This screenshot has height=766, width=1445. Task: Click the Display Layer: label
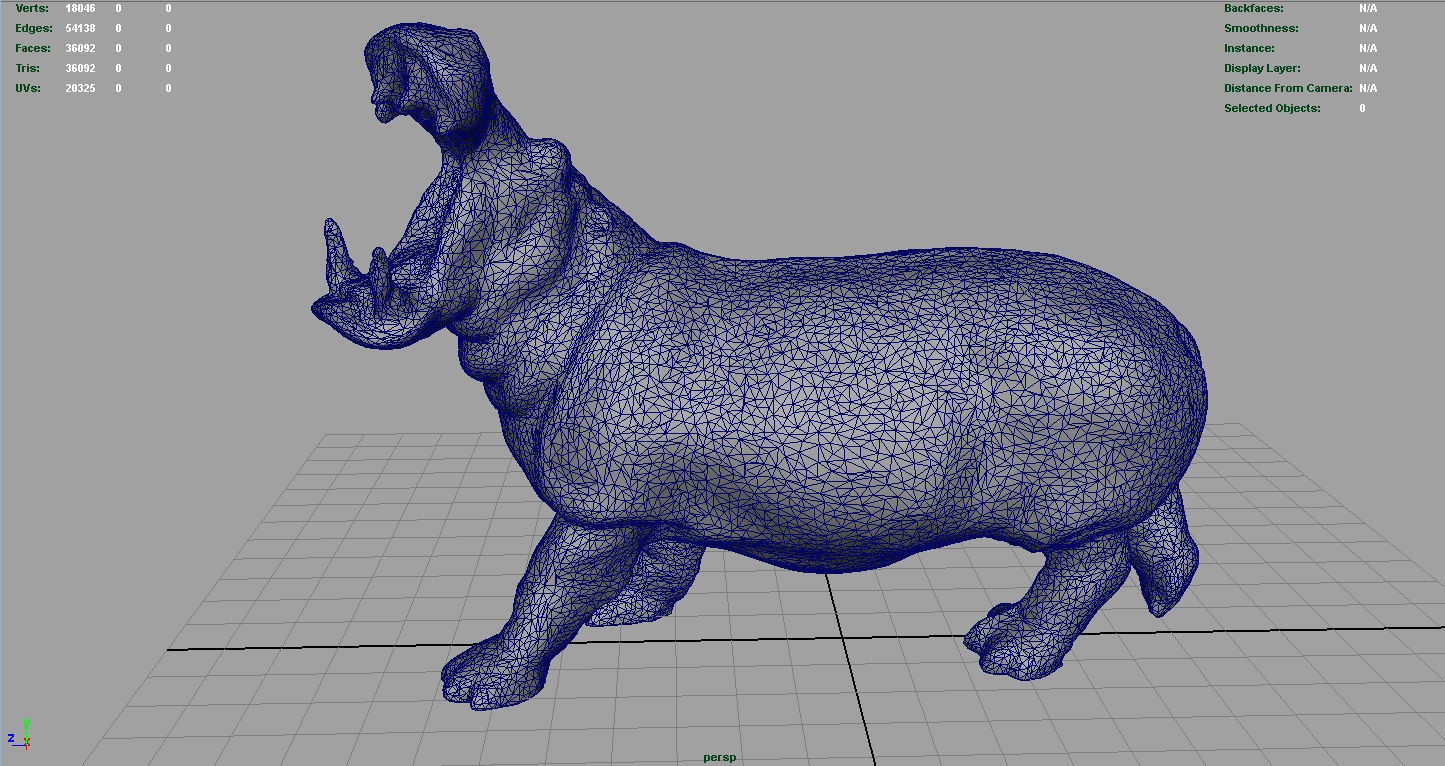[x=1262, y=68]
